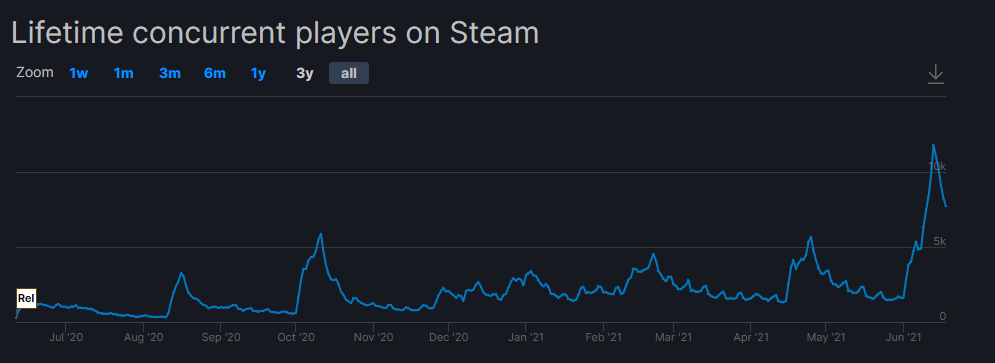Click the 'Lifetime concurrent players on Steam' title
This screenshot has width=995, height=363.
pos(275,33)
